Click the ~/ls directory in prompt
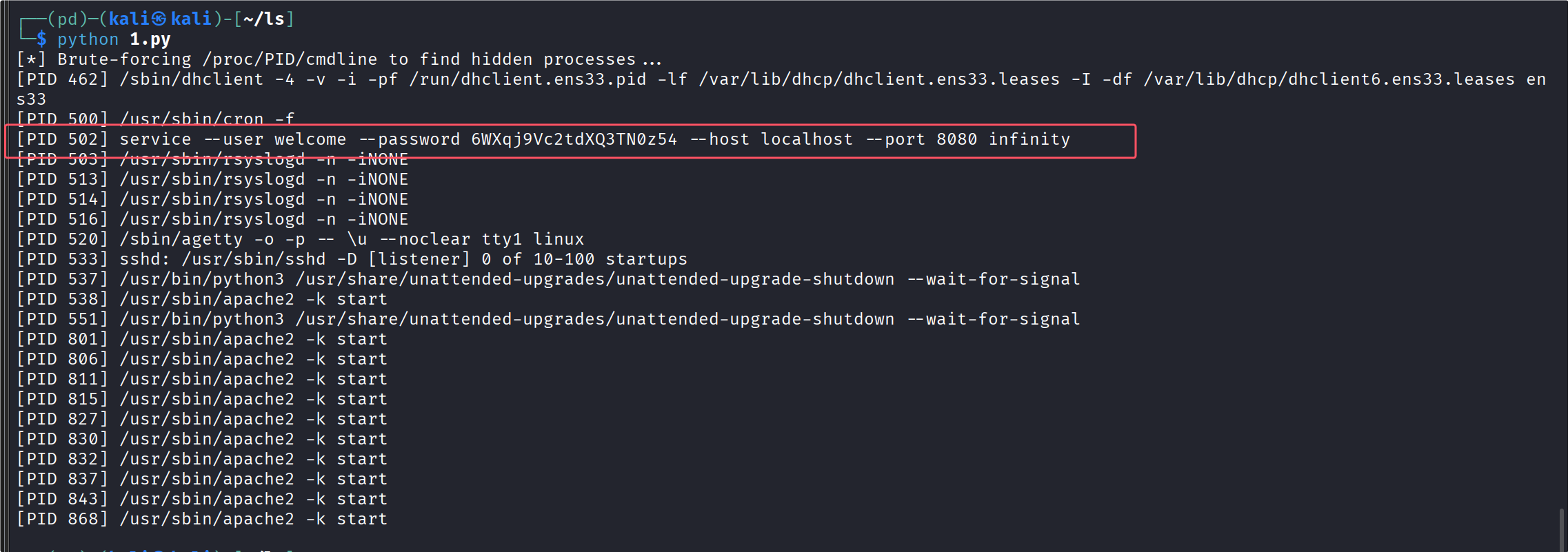Image resolution: width=1568 pixels, height=552 pixels. (x=264, y=19)
